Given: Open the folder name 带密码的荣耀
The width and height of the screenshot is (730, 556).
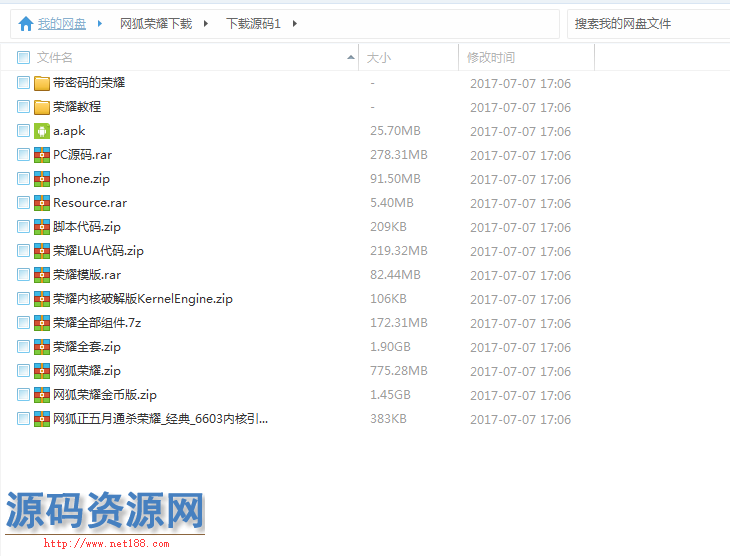Looking at the screenshot, I should click(x=89, y=83).
